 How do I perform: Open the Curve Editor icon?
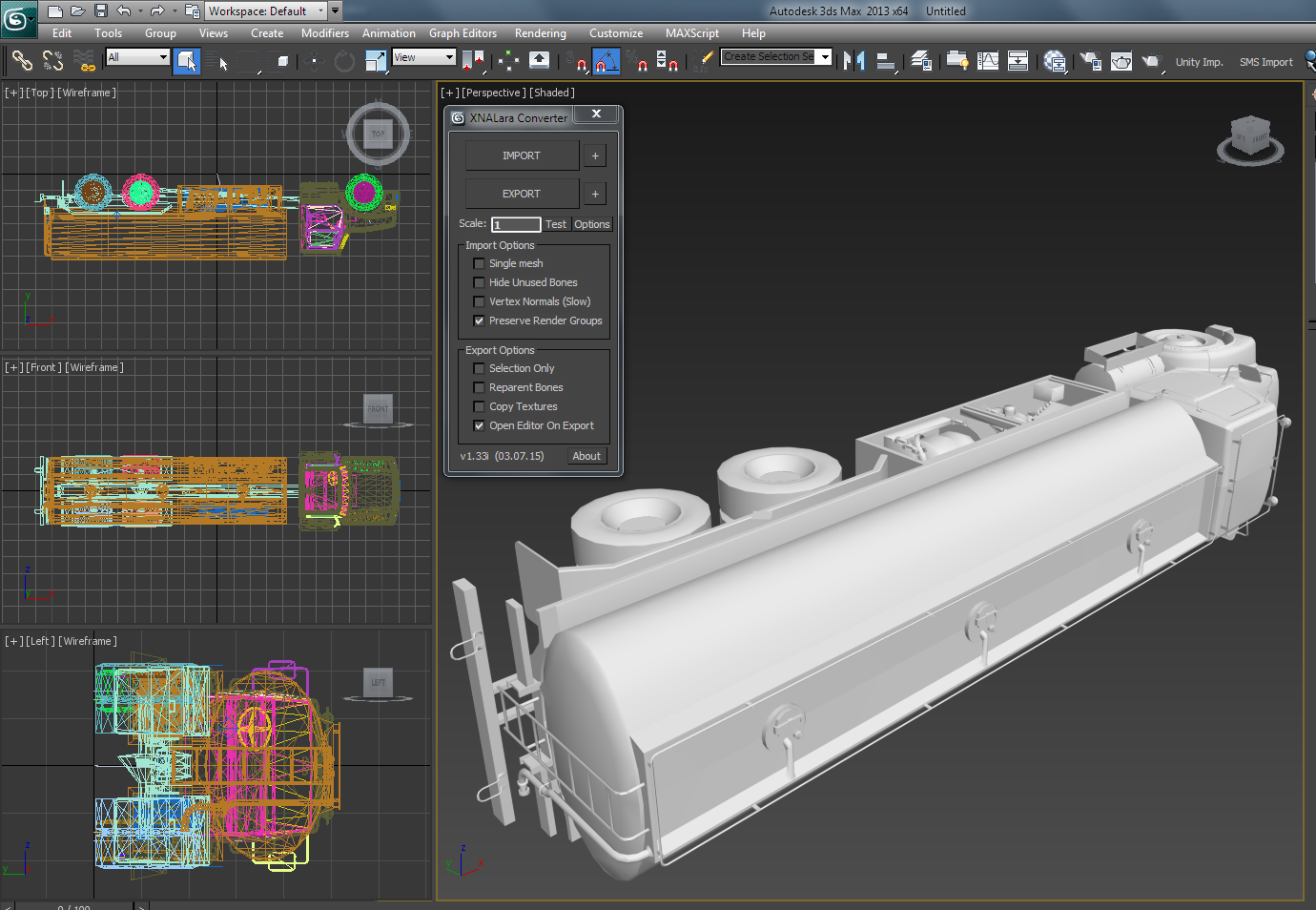pyautogui.click(x=988, y=61)
